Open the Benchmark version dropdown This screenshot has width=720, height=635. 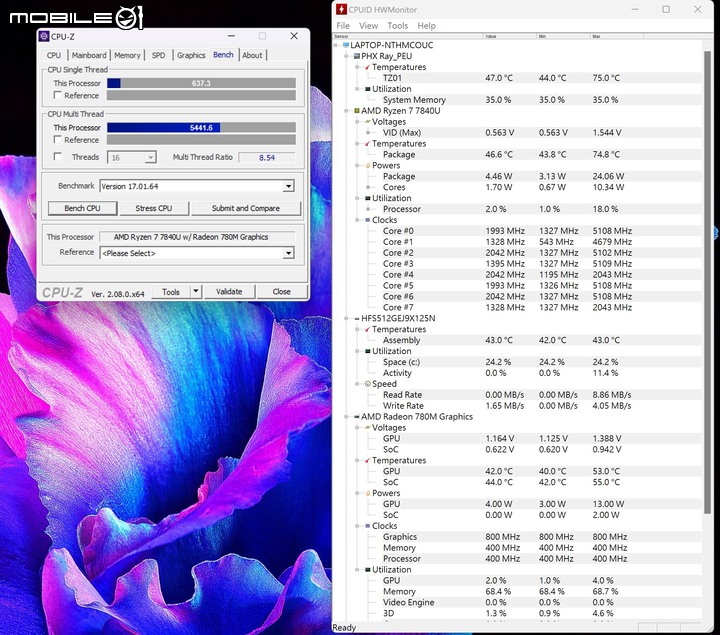288,186
